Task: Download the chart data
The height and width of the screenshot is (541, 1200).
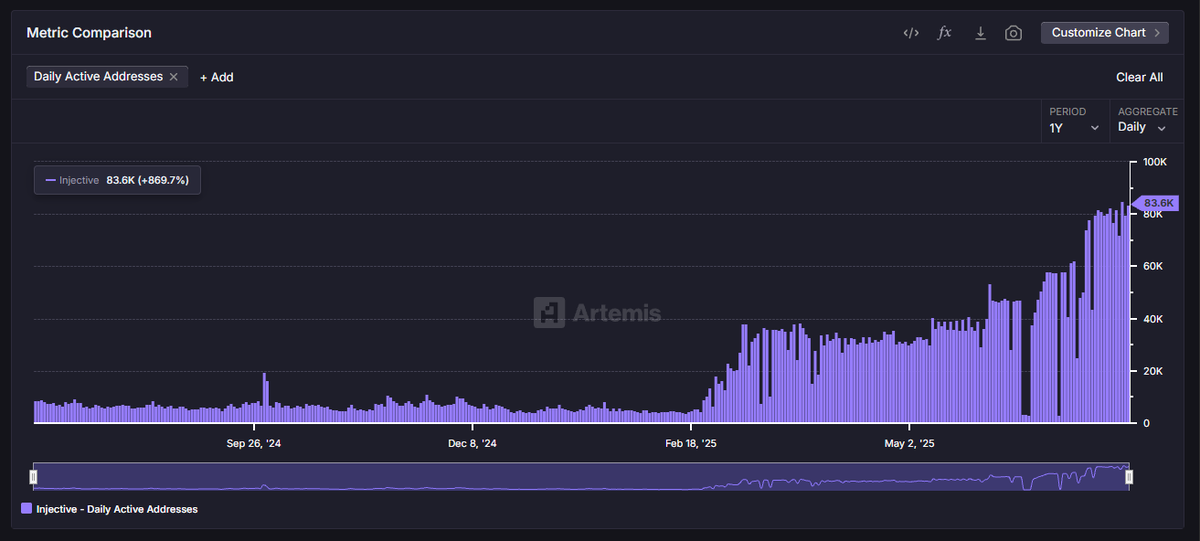Action: (x=980, y=33)
